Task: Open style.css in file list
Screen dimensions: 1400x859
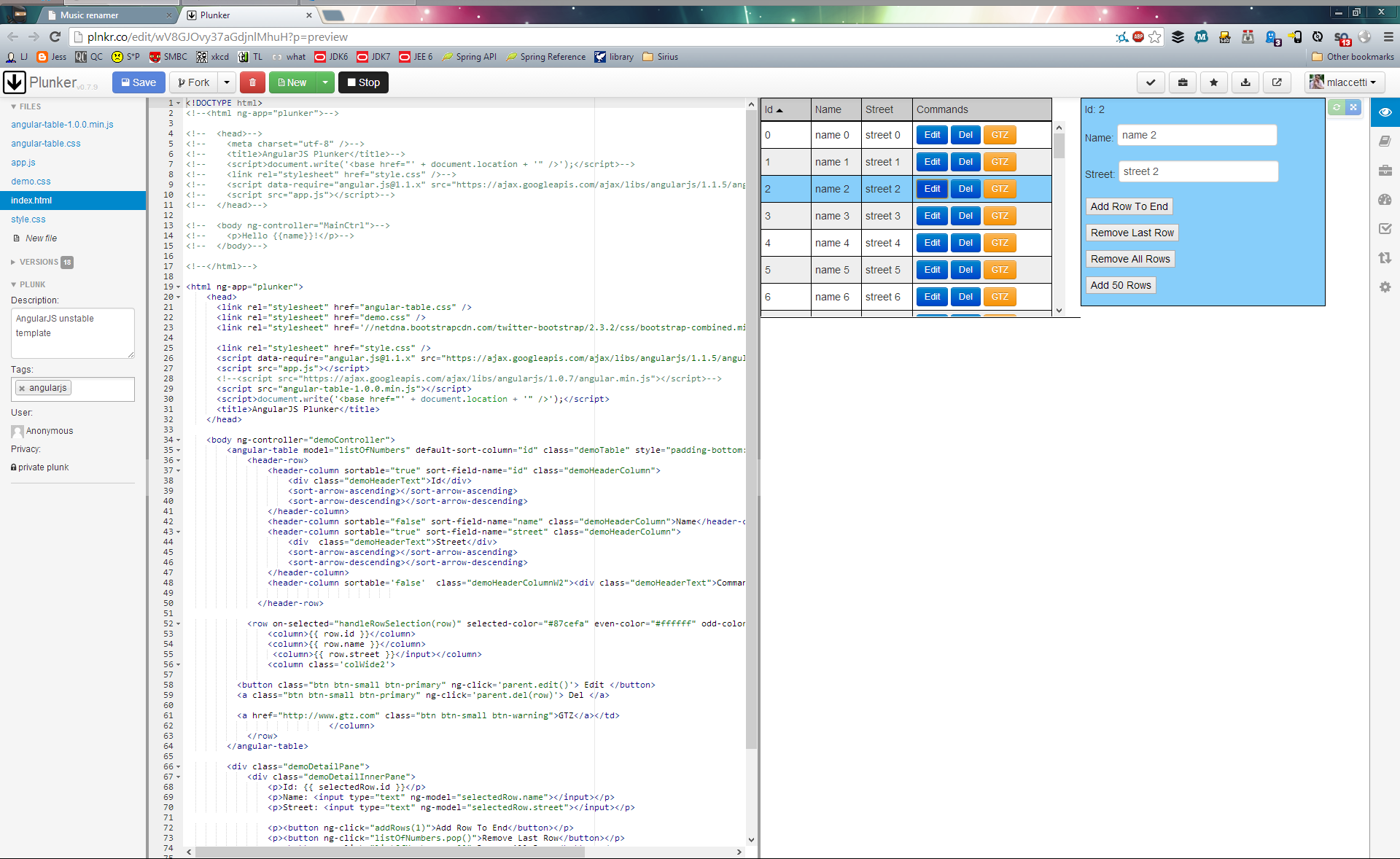Action: click(28, 219)
